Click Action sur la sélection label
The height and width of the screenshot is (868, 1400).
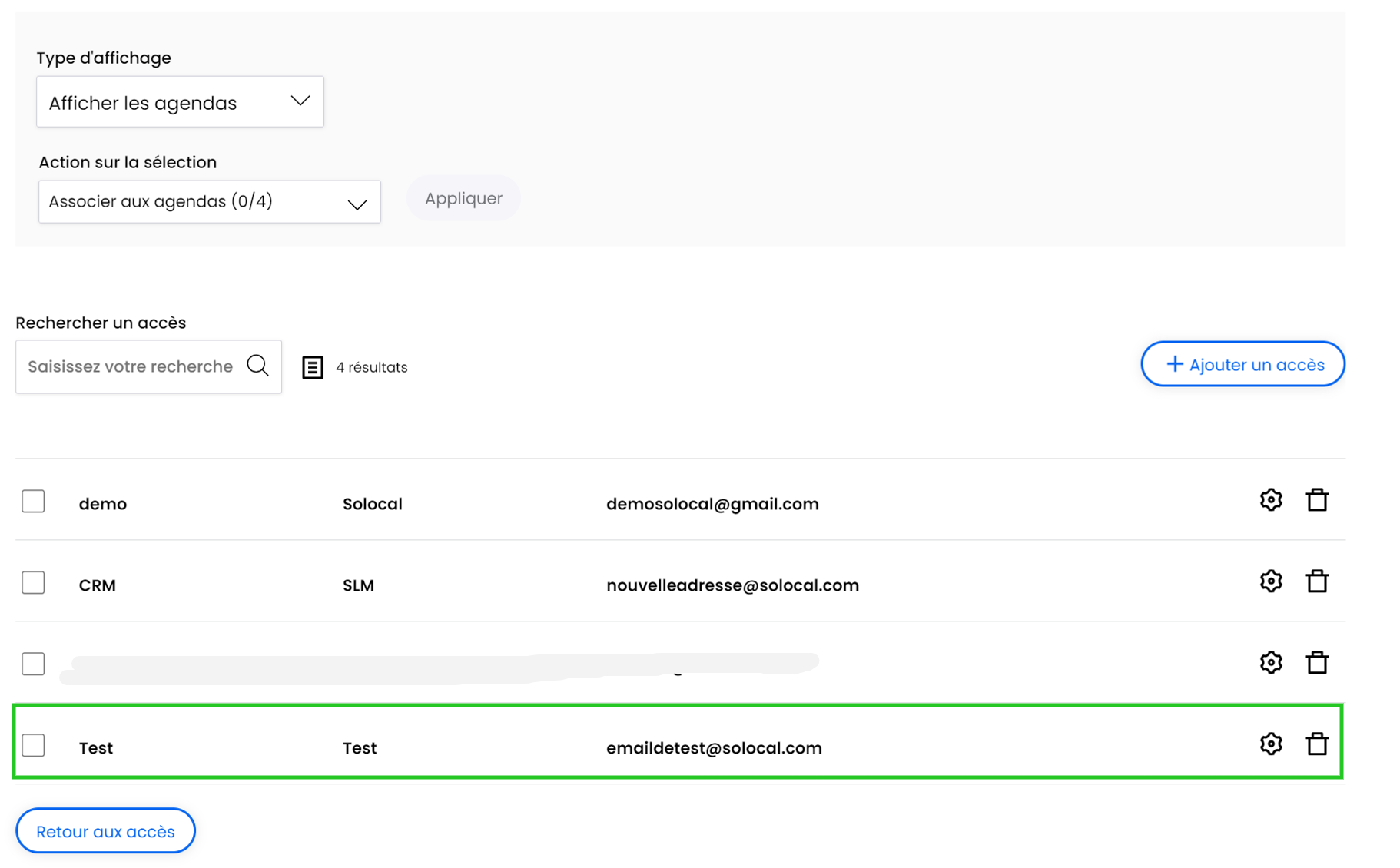click(128, 162)
